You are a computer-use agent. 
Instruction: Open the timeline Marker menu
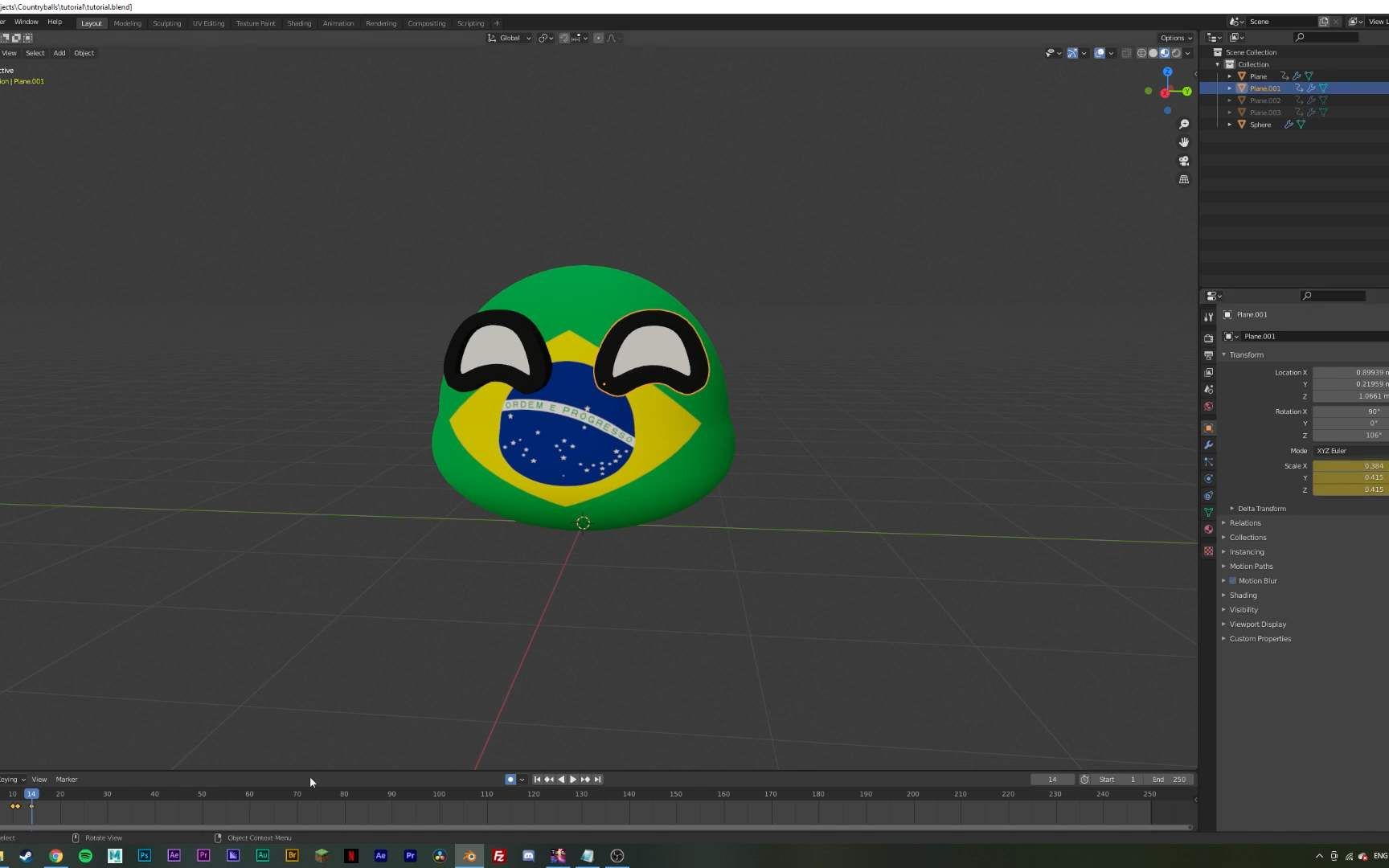(67, 780)
